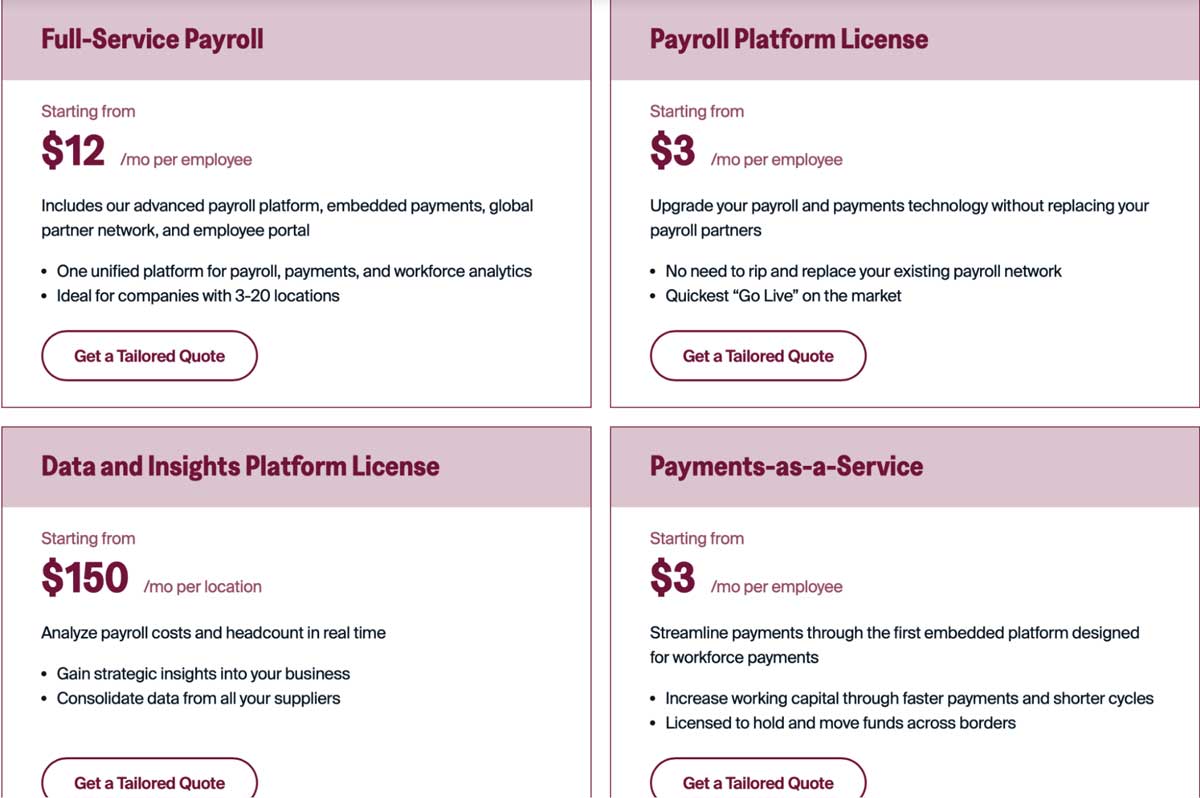Select the Full-Service Payroll card header
The width and height of the screenshot is (1200, 798).
152,40
